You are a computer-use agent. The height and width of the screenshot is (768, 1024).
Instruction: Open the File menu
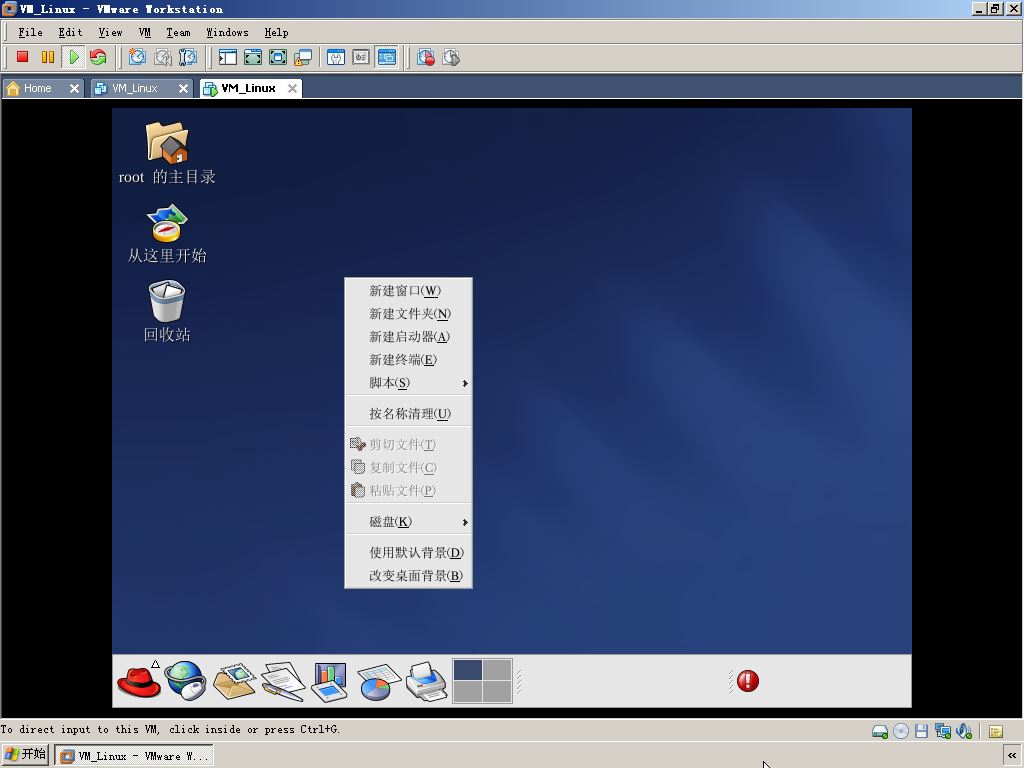tap(30, 32)
